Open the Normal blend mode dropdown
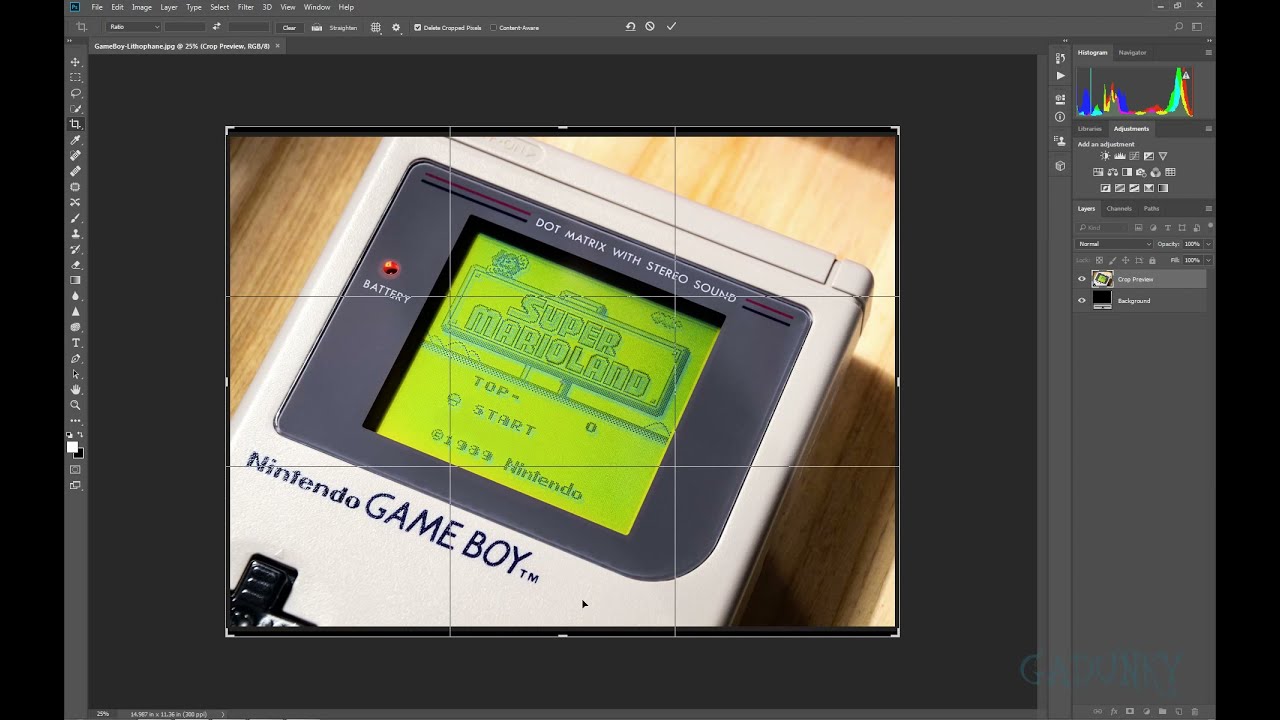 point(1114,244)
